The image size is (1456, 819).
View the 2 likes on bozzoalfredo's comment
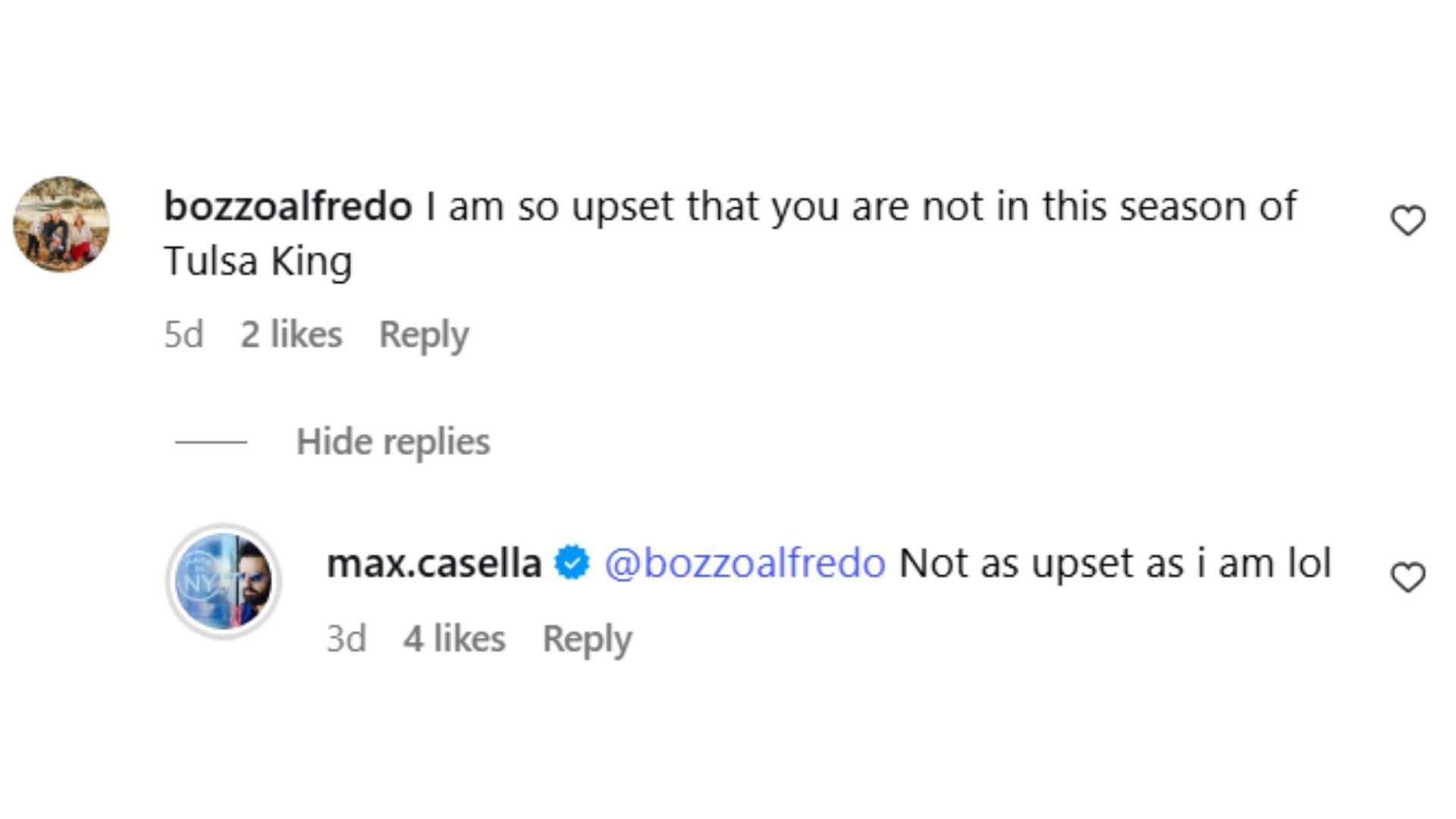(291, 334)
